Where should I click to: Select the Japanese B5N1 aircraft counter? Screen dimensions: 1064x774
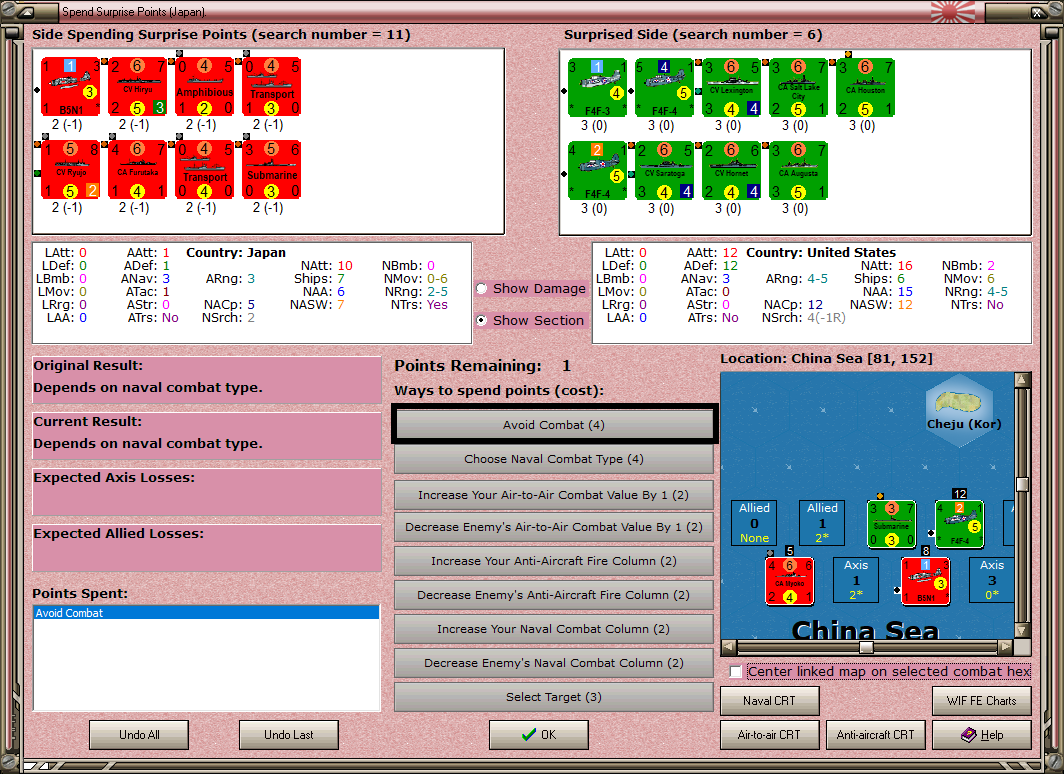[70, 86]
